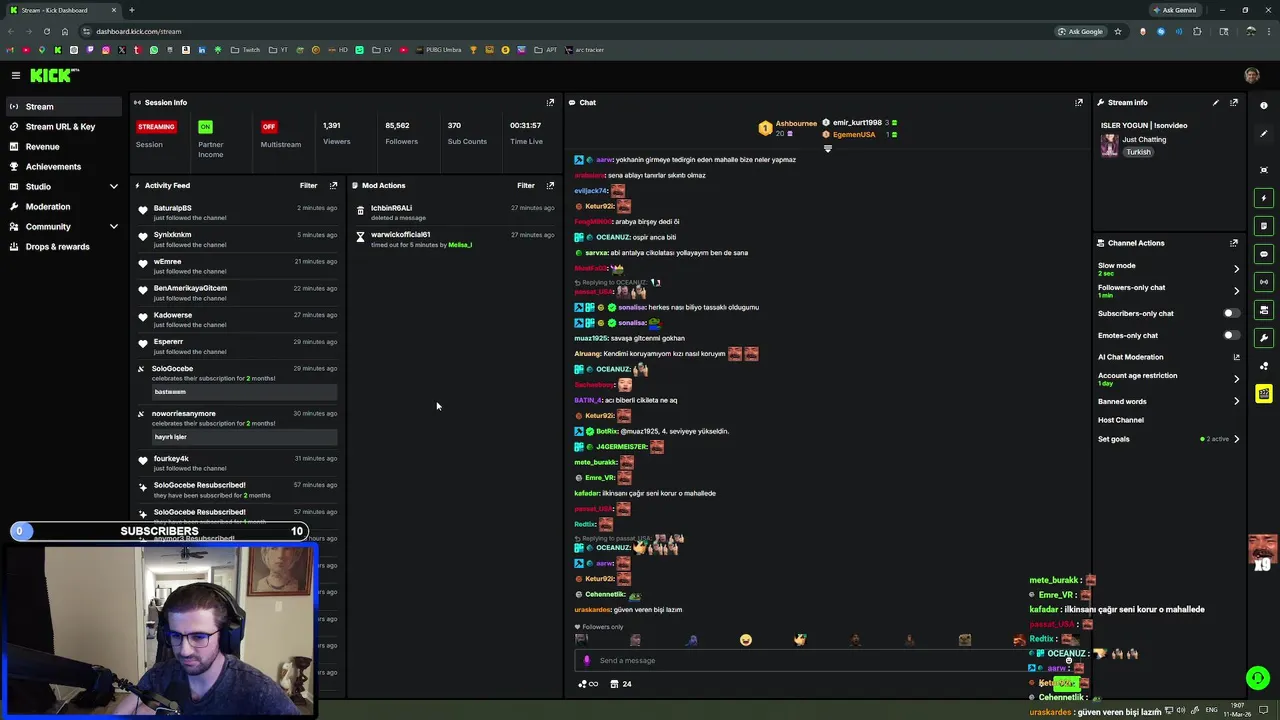The image size is (1280, 720).
Task: Pop out the Activity Feed panel
Action: pos(333,185)
